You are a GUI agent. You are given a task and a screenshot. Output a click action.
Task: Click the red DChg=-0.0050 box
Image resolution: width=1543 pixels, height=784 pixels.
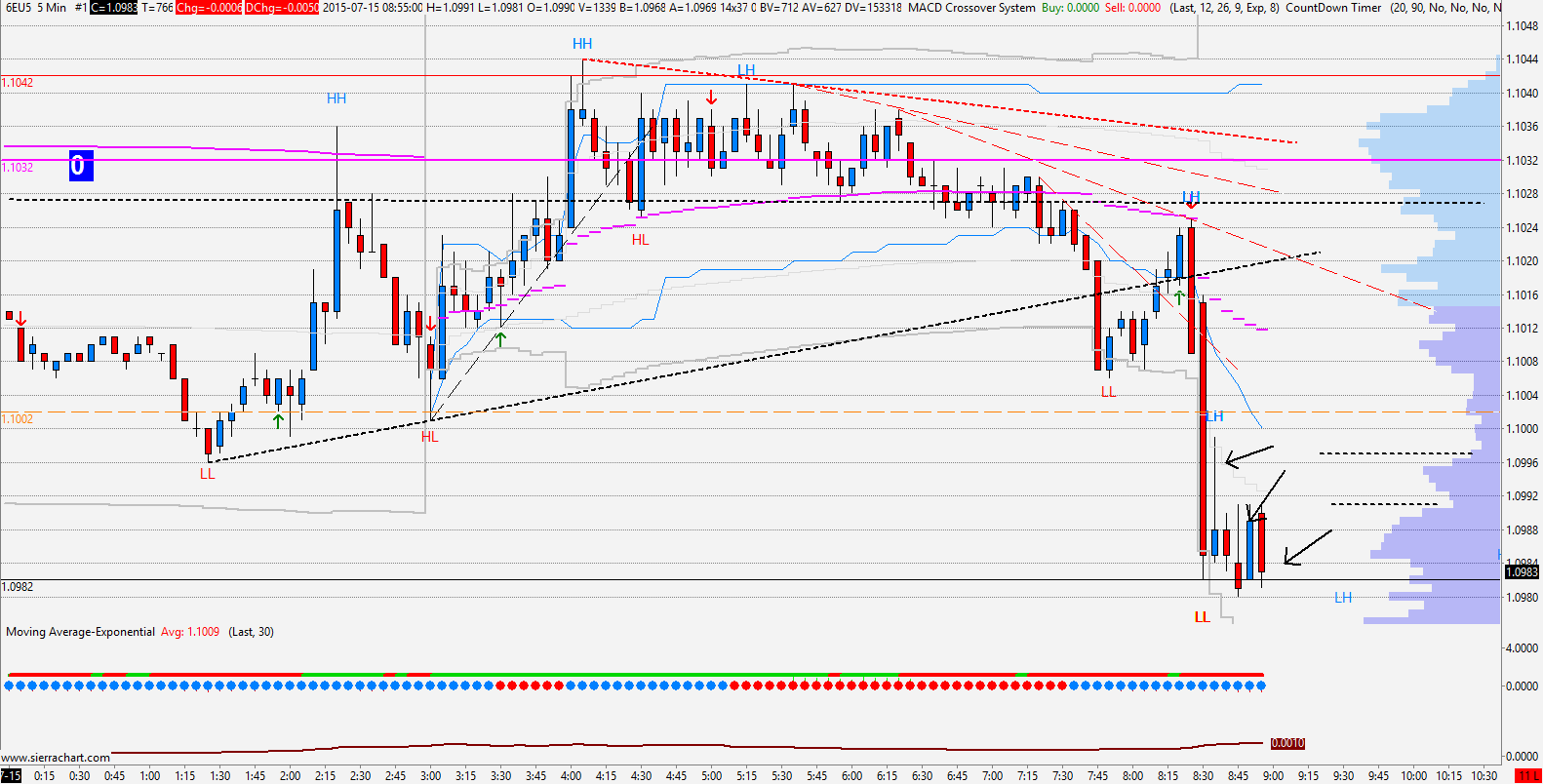tap(282, 8)
